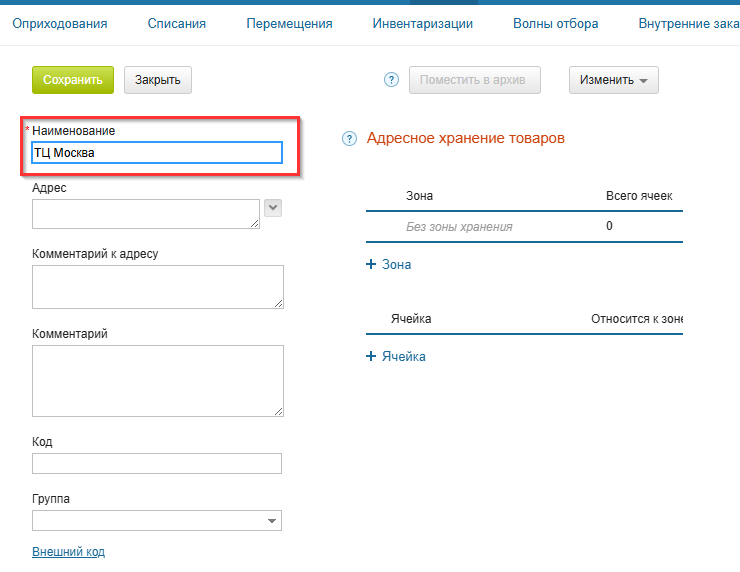
Task: Select the Без зоны хранения row
Action: coord(459,226)
